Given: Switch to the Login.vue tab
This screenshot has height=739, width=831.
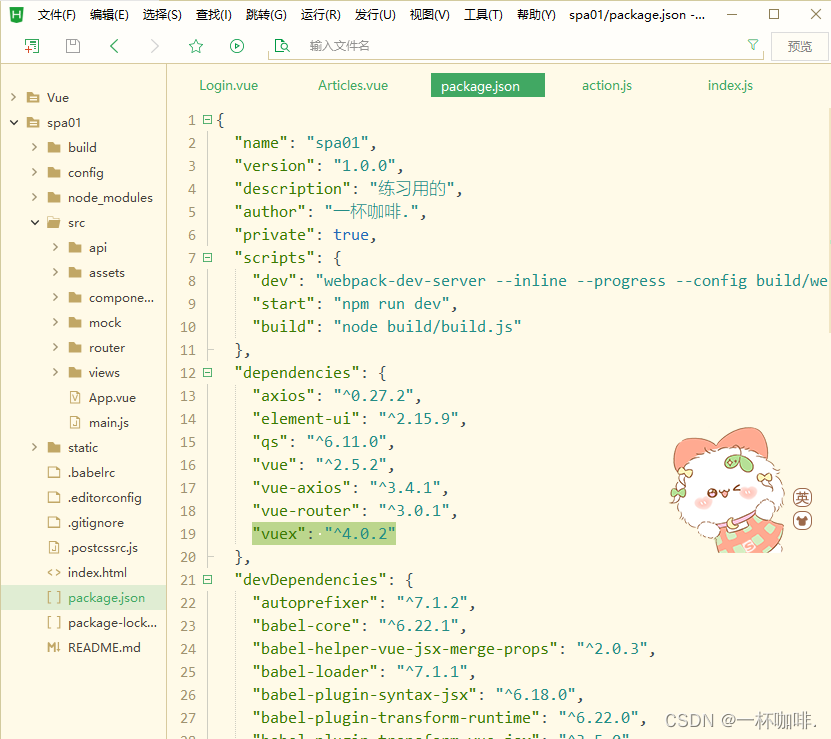Looking at the screenshot, I should (x=228, y=85).
